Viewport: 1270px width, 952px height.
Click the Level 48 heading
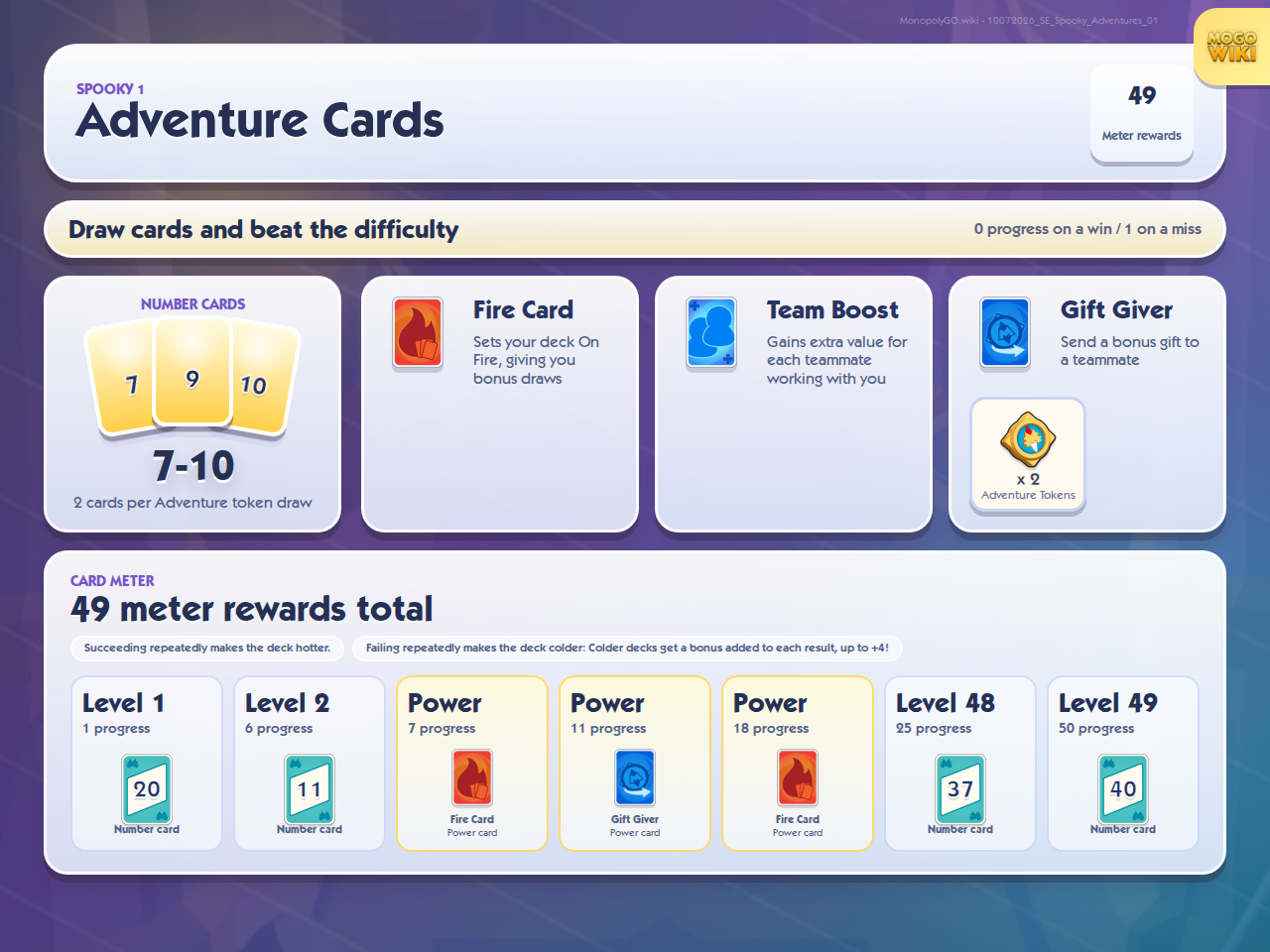click(x=946, y=703)
